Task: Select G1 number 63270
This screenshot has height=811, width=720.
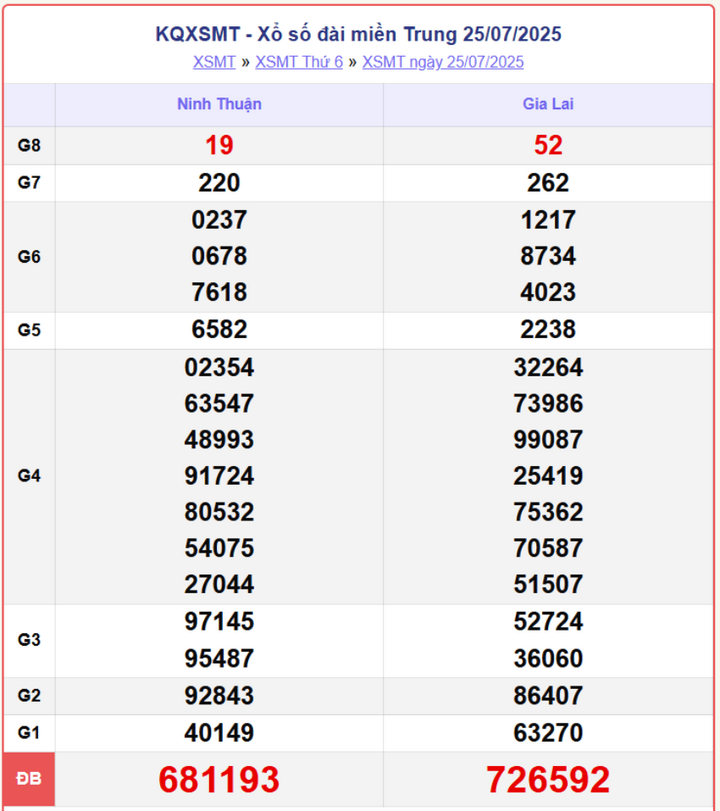Action: point(548,733)
